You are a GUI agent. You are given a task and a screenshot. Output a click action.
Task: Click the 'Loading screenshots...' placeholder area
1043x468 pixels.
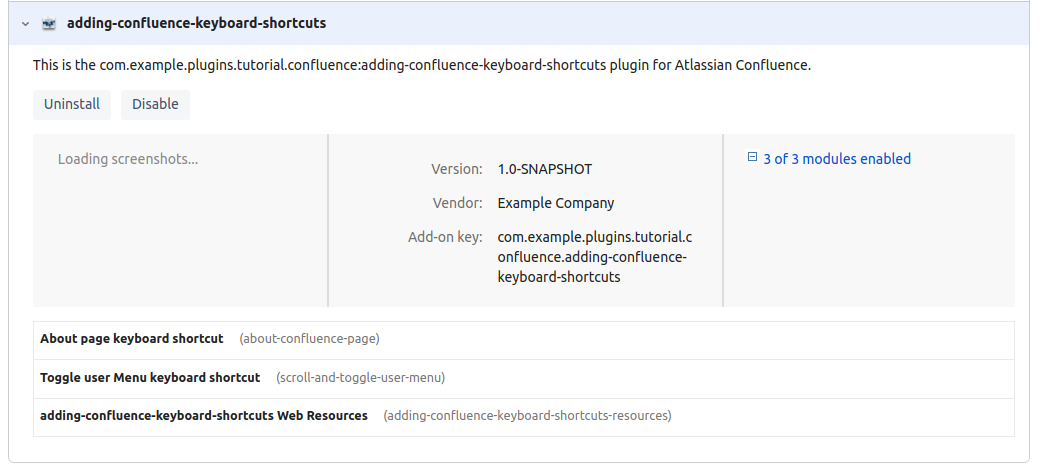[x=128, y=159]
